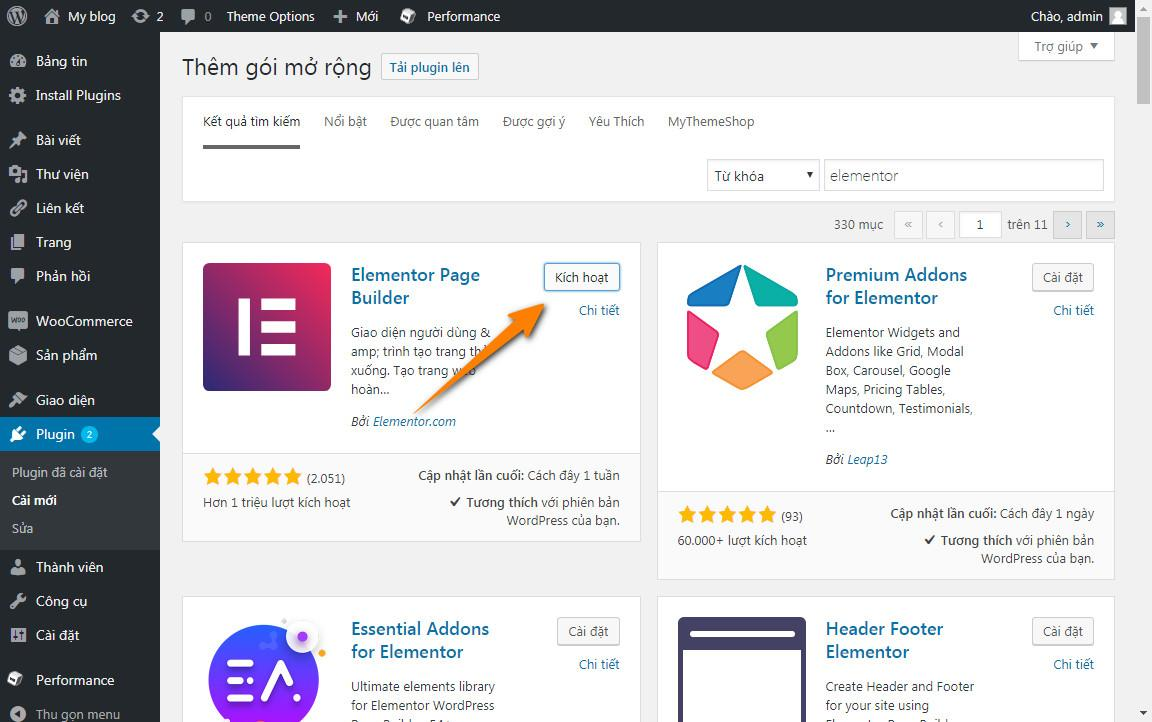Click admin avatar icon
Viewport: 1152px width, 722px height.
point(1117,16)
